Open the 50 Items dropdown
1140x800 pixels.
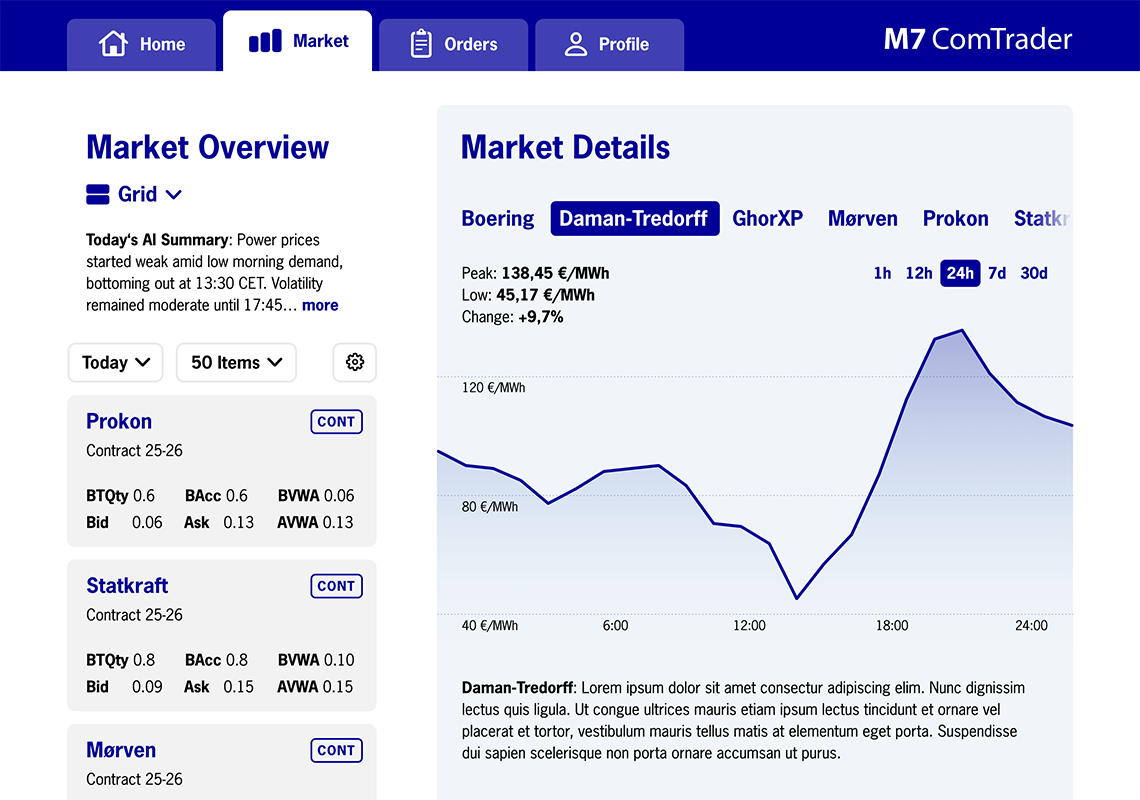coord(236,362)
